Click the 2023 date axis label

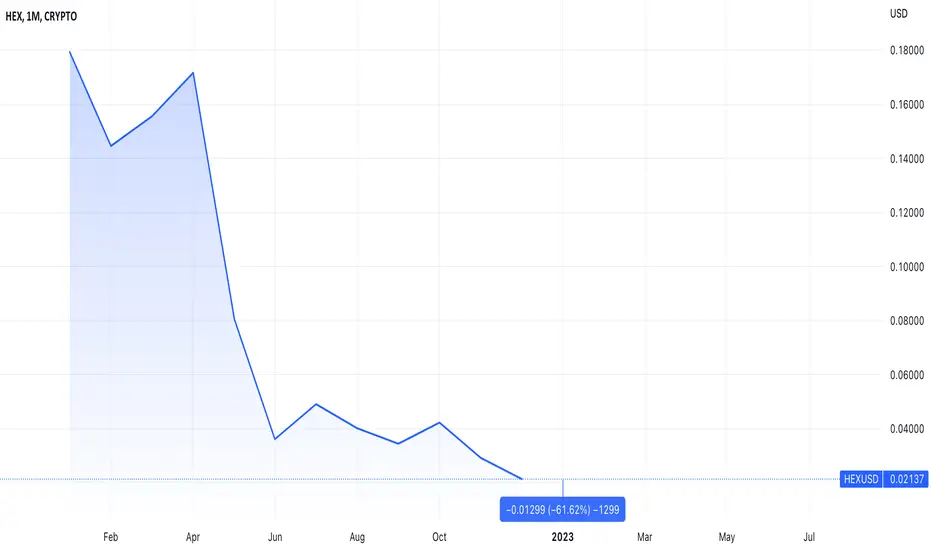click(562, 537)
